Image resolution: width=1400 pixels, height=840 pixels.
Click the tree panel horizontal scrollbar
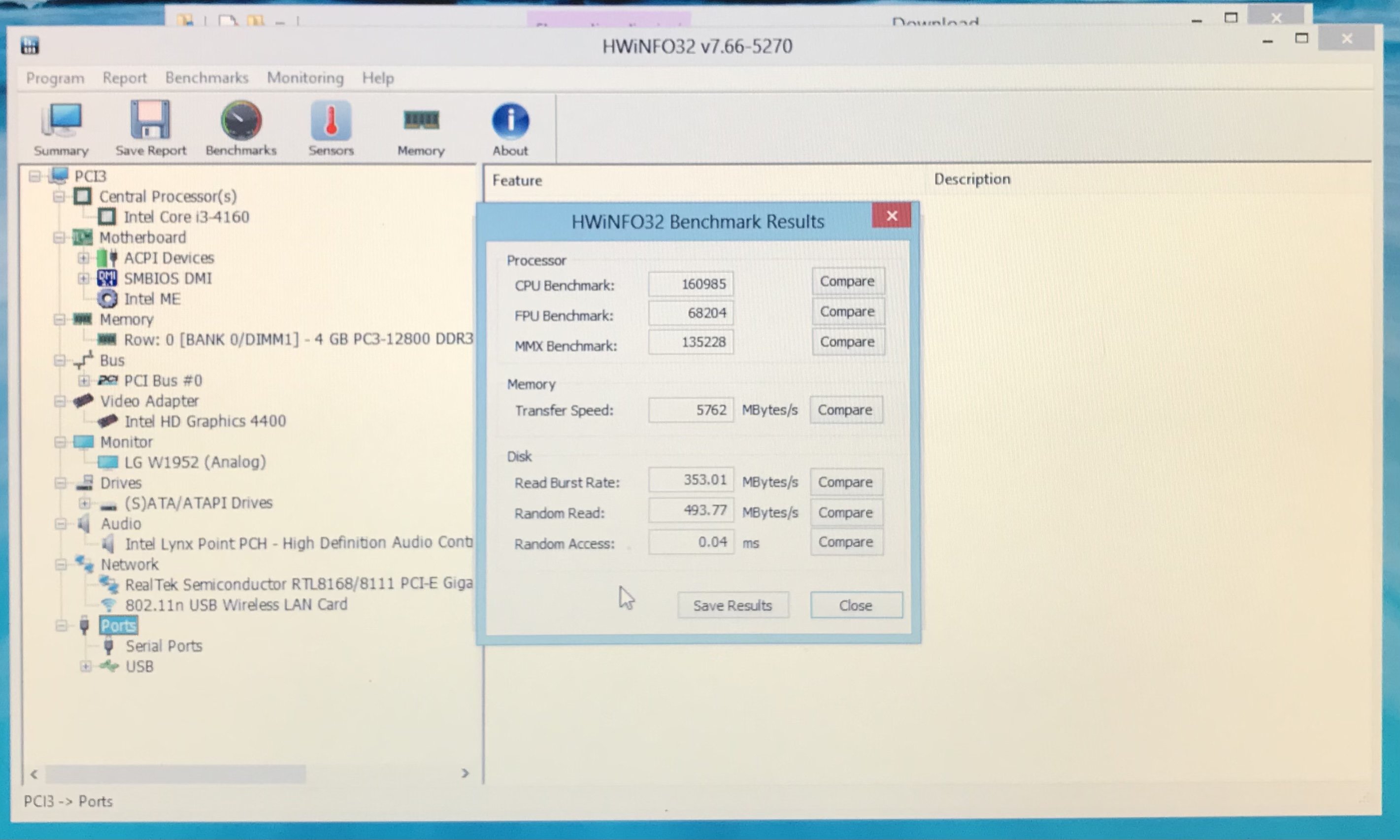tap(175, 773)
